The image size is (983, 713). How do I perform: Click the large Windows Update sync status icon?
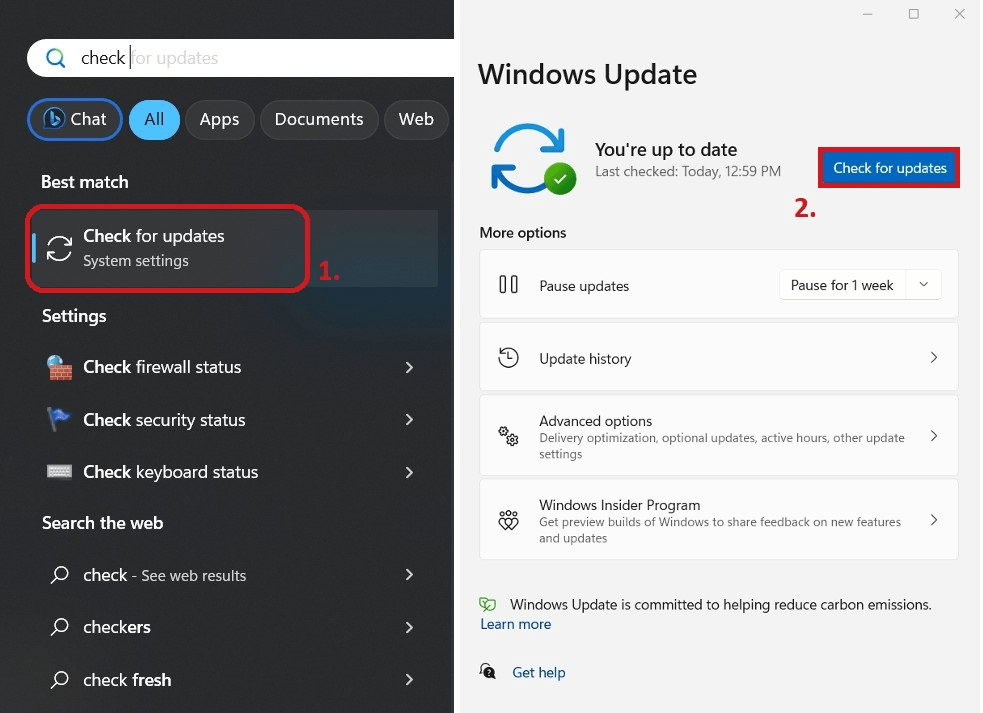tap(533, 159)
